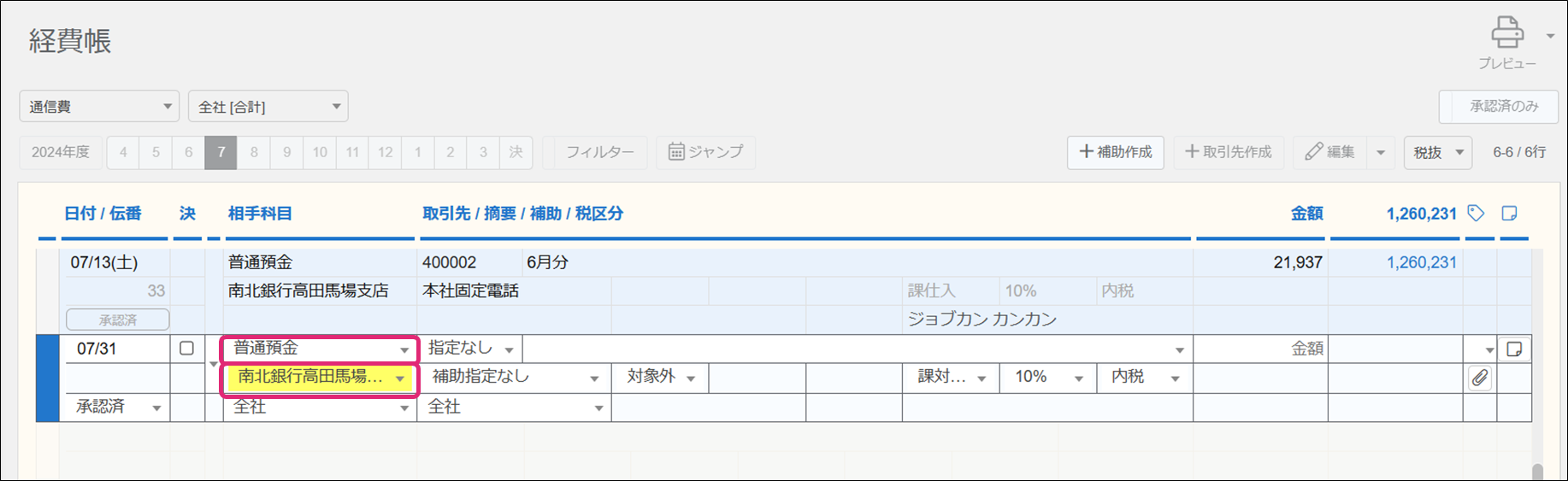Click the 編集 pencil edit button
1568x481 pixels.
coord(1330,152)
